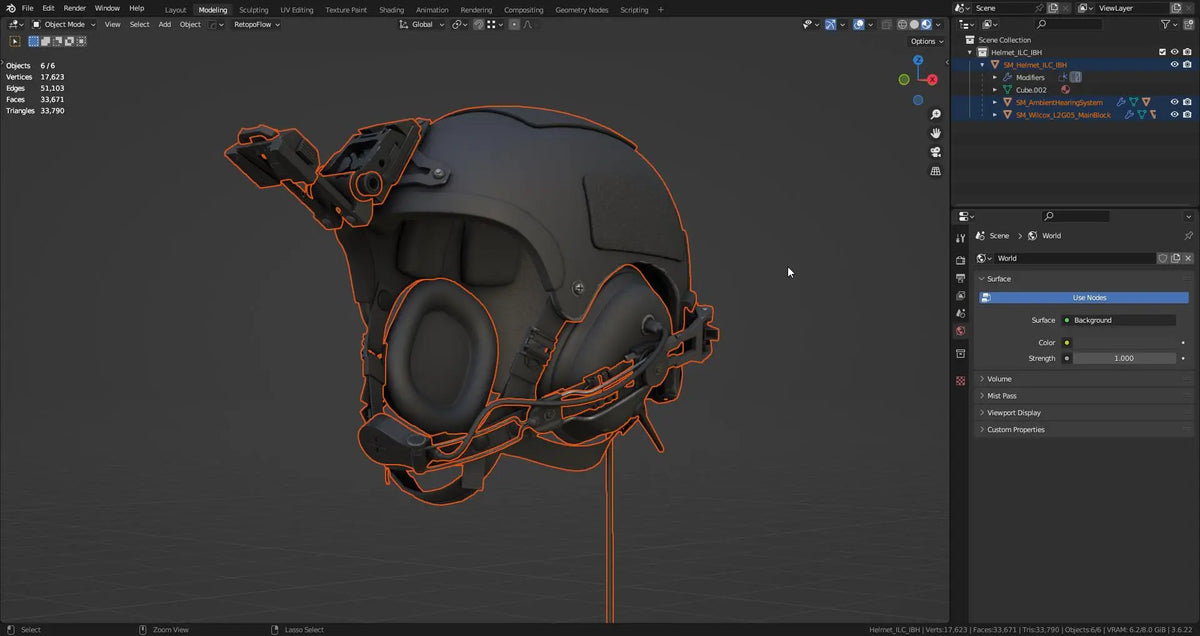Hide Helmet_ILC_IBH collection with eye icon
Viewport: 1200px width, 636px height.
[x=1175, y=52]
